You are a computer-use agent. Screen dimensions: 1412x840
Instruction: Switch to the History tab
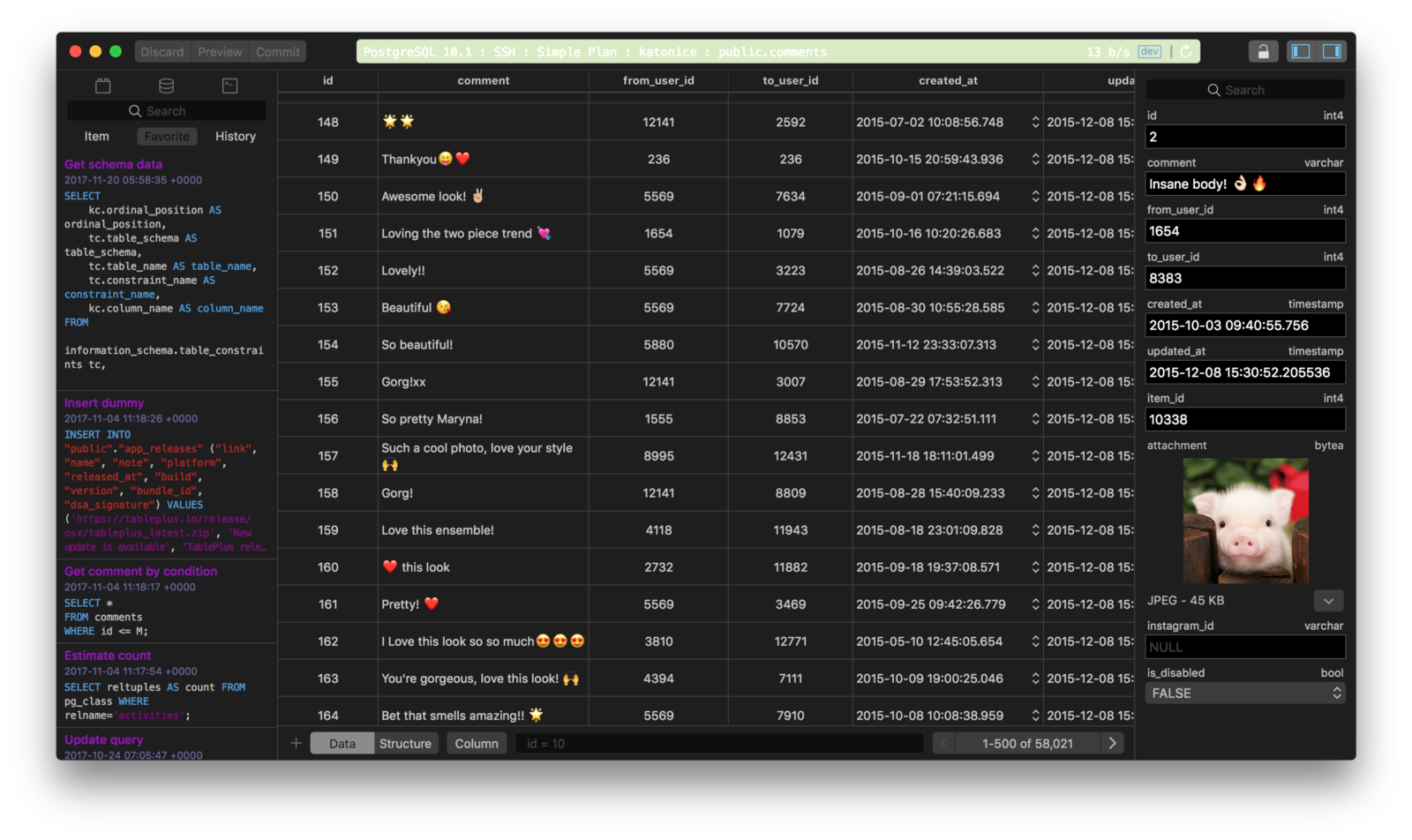[236, 136]
